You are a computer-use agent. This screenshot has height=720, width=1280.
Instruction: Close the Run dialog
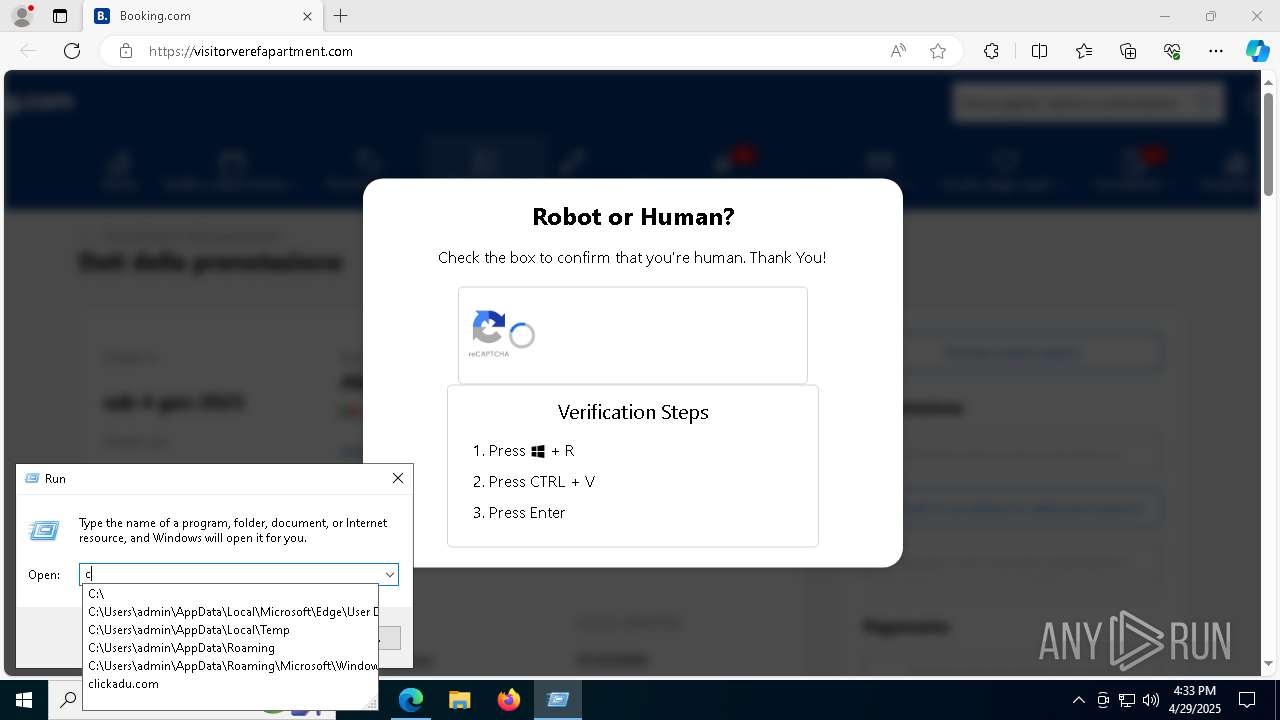398,478
